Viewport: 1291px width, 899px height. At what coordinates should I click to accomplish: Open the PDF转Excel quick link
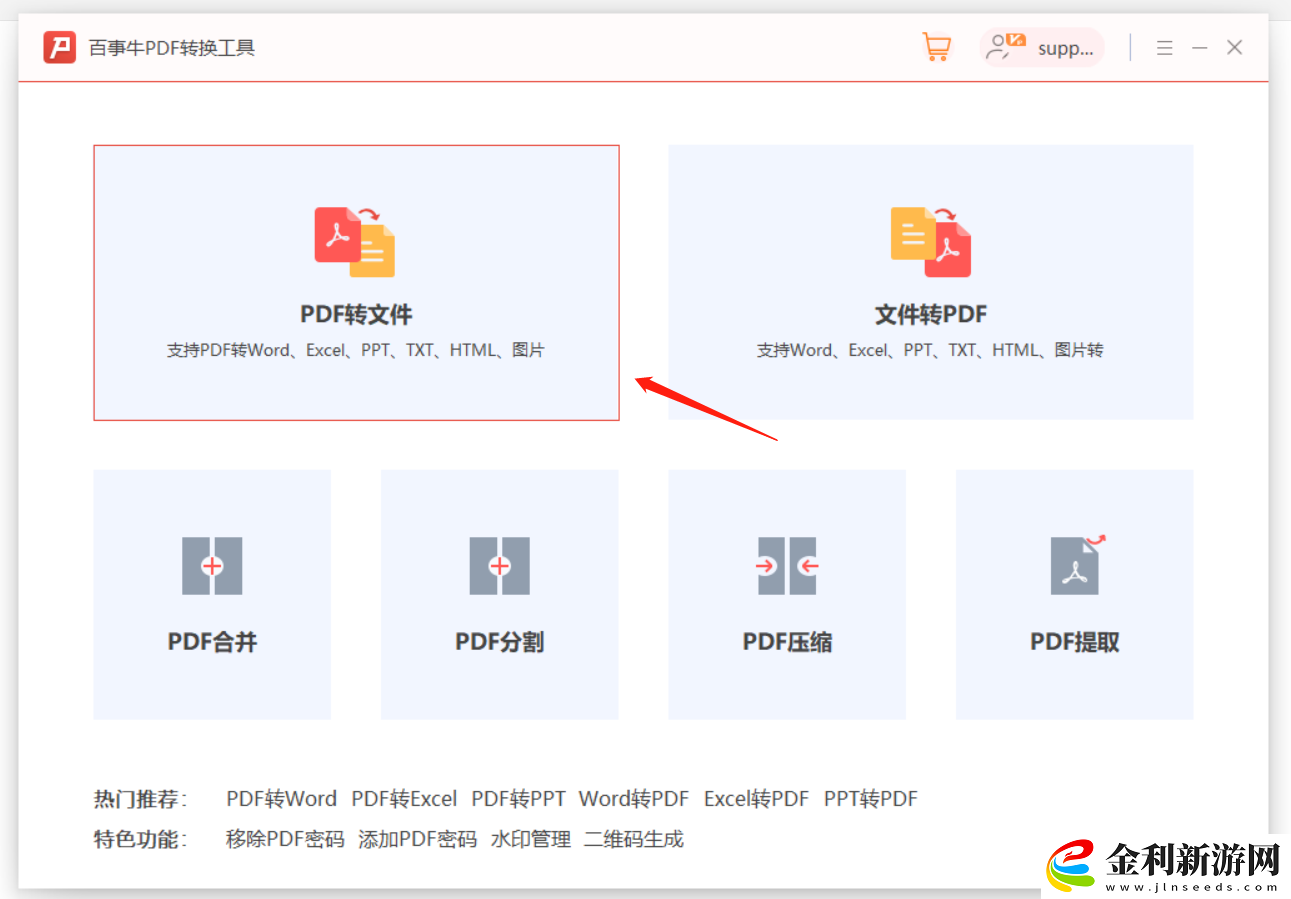click(x=404, y=799)
